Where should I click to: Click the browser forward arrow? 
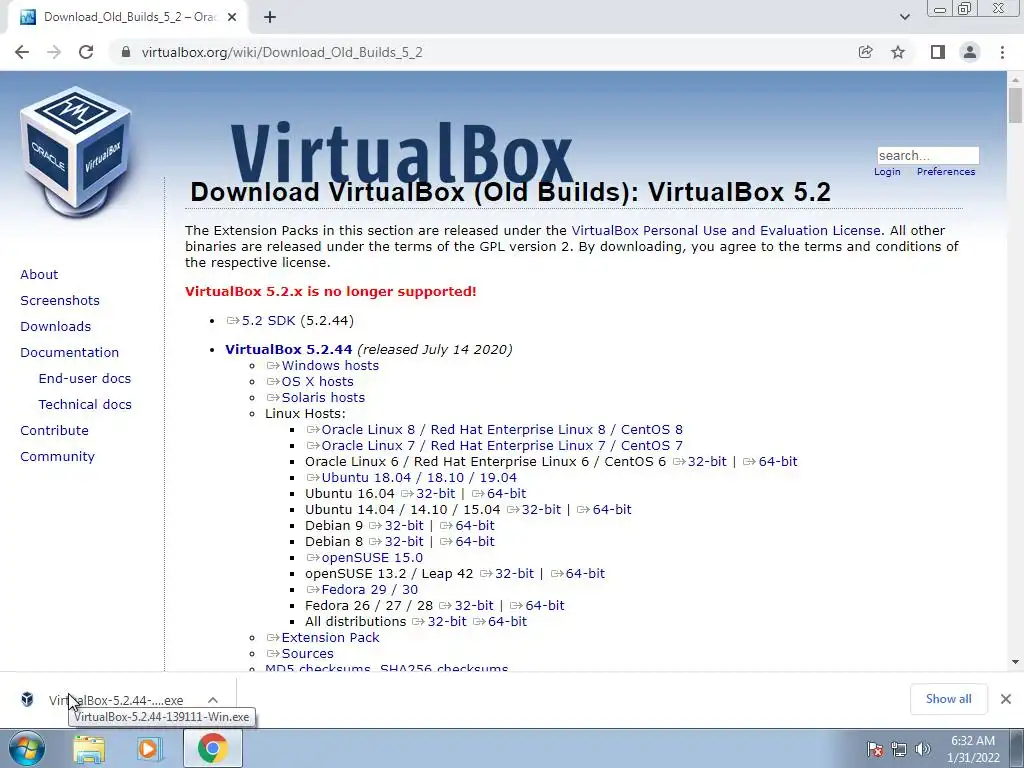point(54,52)
